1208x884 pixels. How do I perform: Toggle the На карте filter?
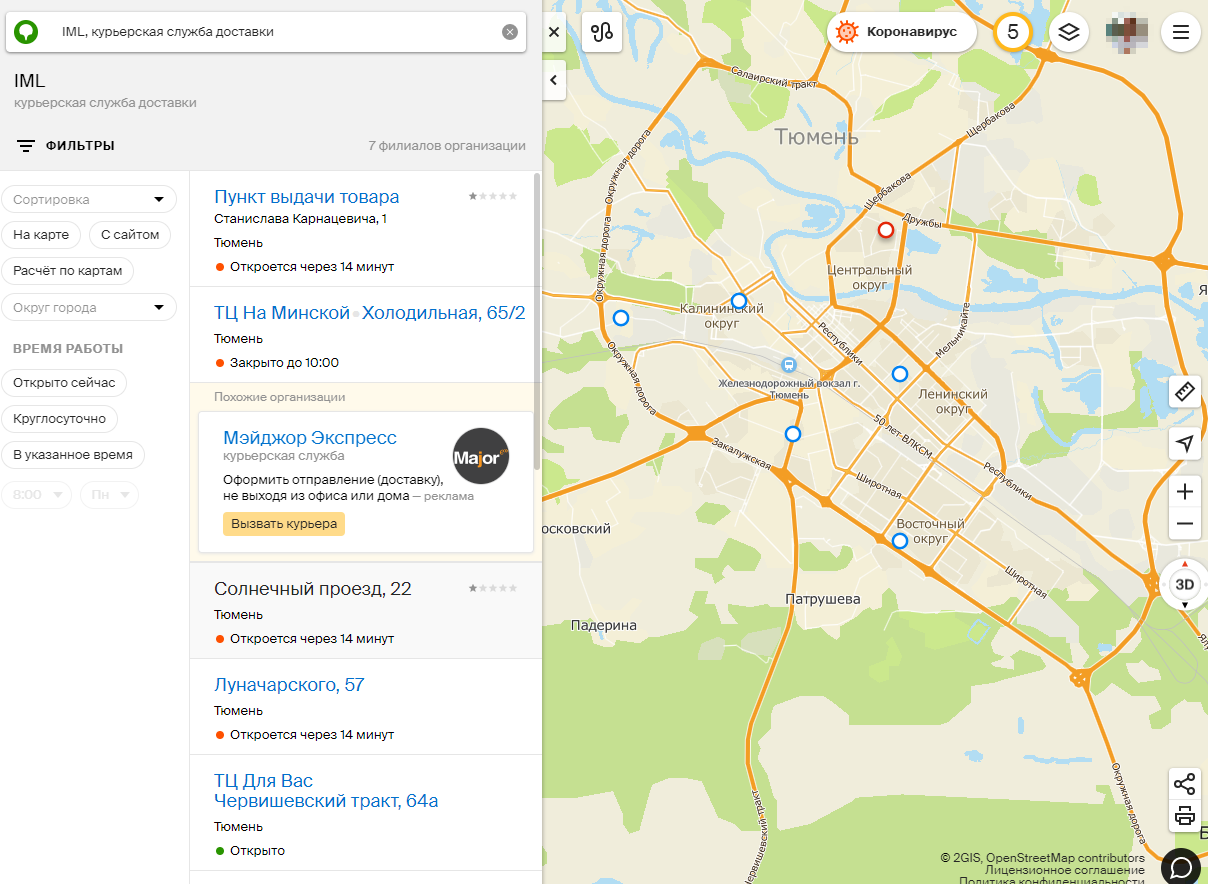click(41, 235)
